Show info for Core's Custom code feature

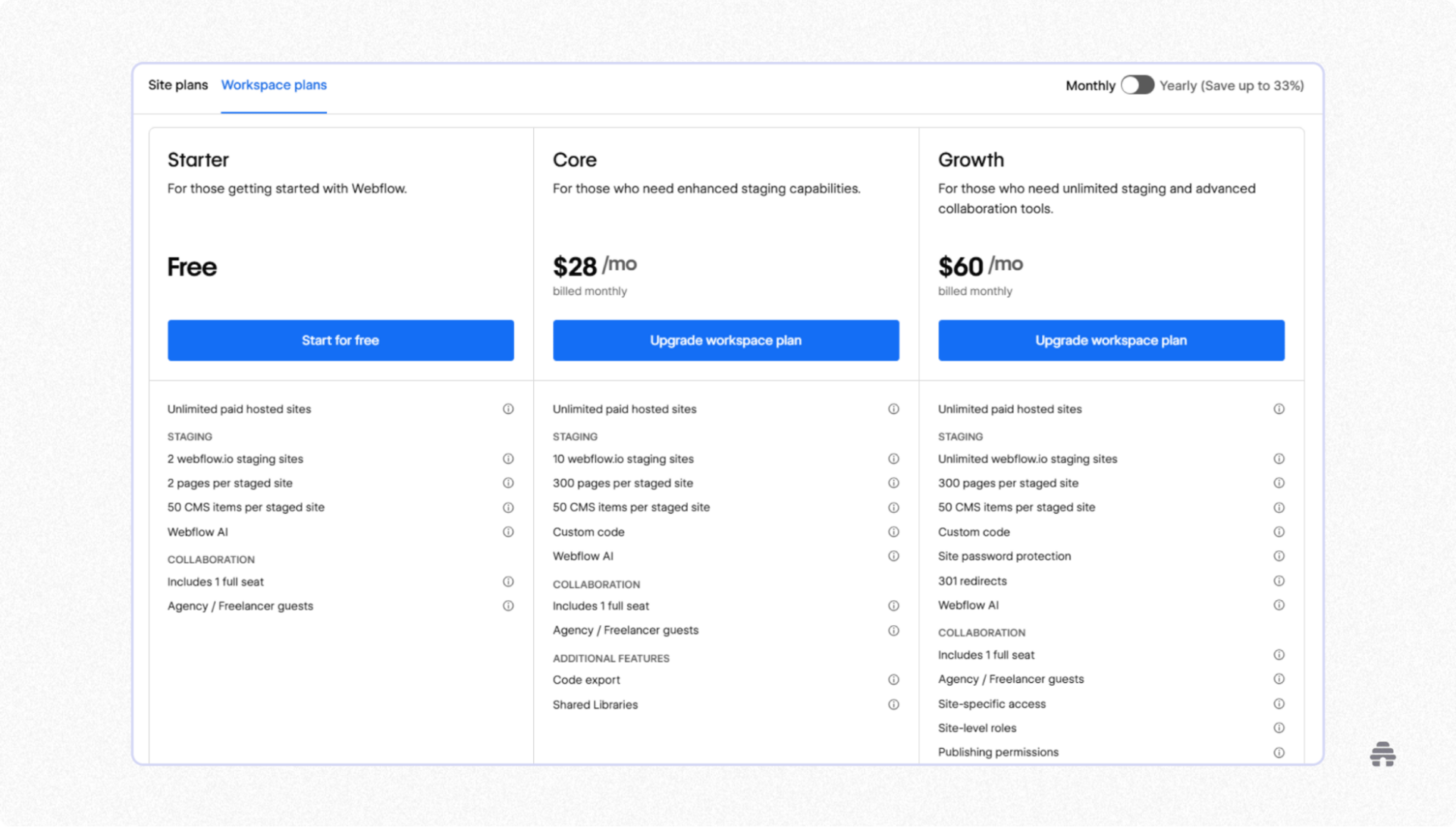[893, 531]
